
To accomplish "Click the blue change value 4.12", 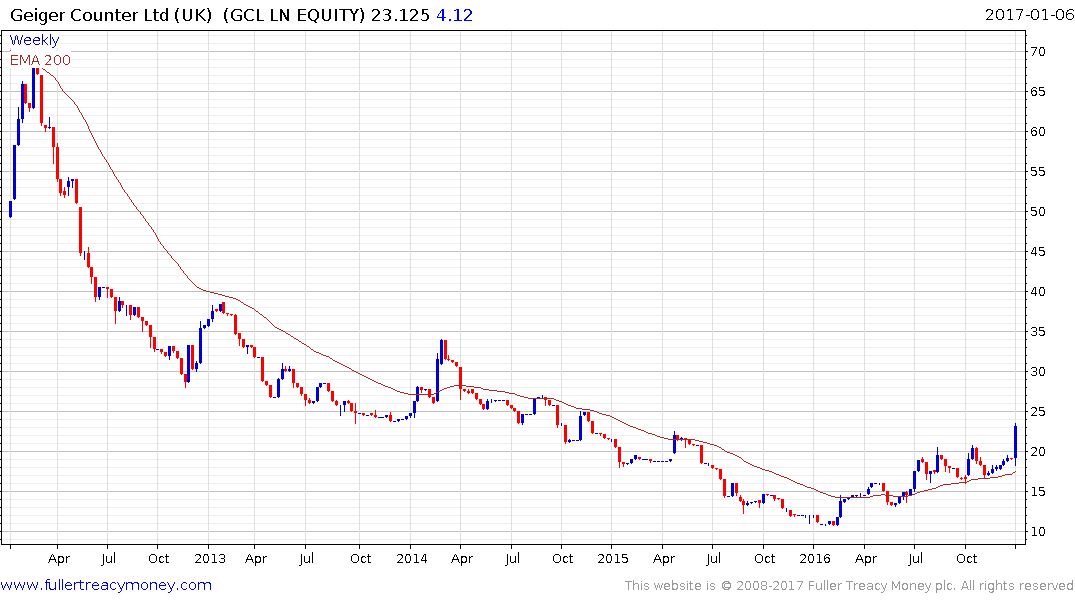I will coord(455,15).
